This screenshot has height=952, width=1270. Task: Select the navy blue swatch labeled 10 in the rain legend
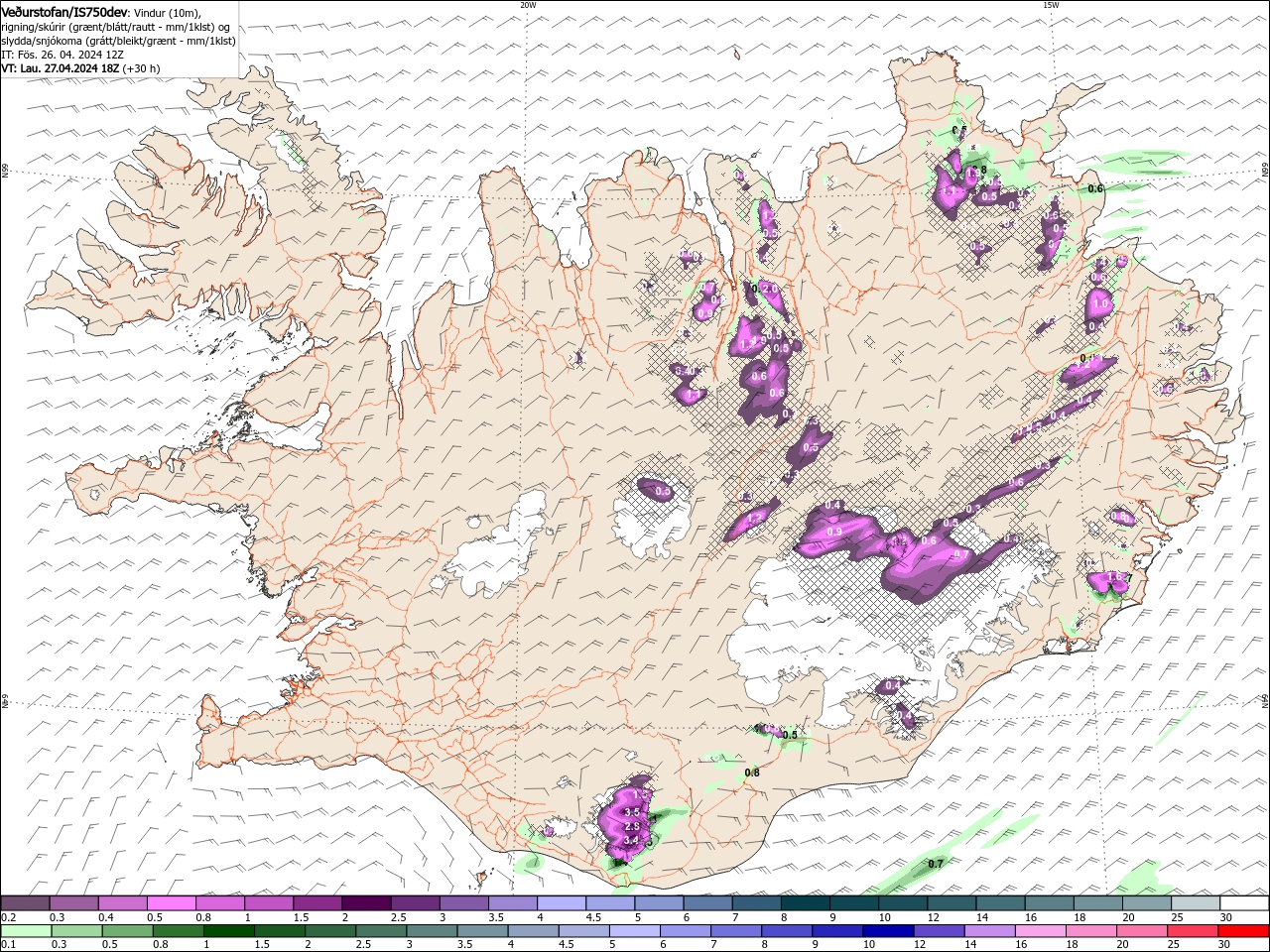click(x=887, y=931)
